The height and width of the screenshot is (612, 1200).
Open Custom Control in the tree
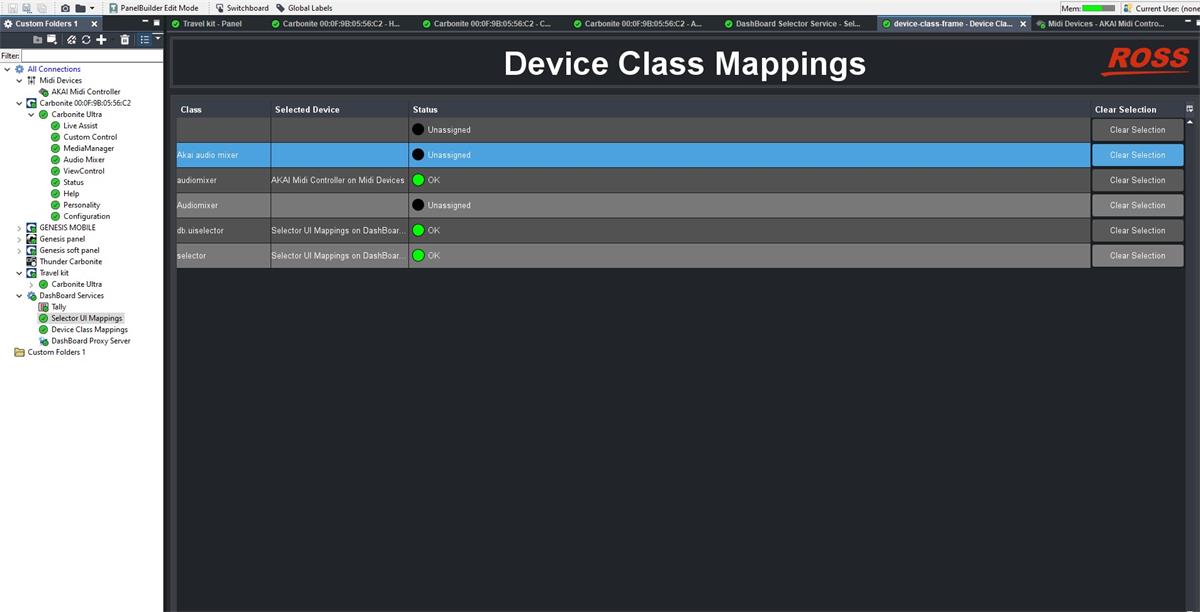tap(90, 137)
